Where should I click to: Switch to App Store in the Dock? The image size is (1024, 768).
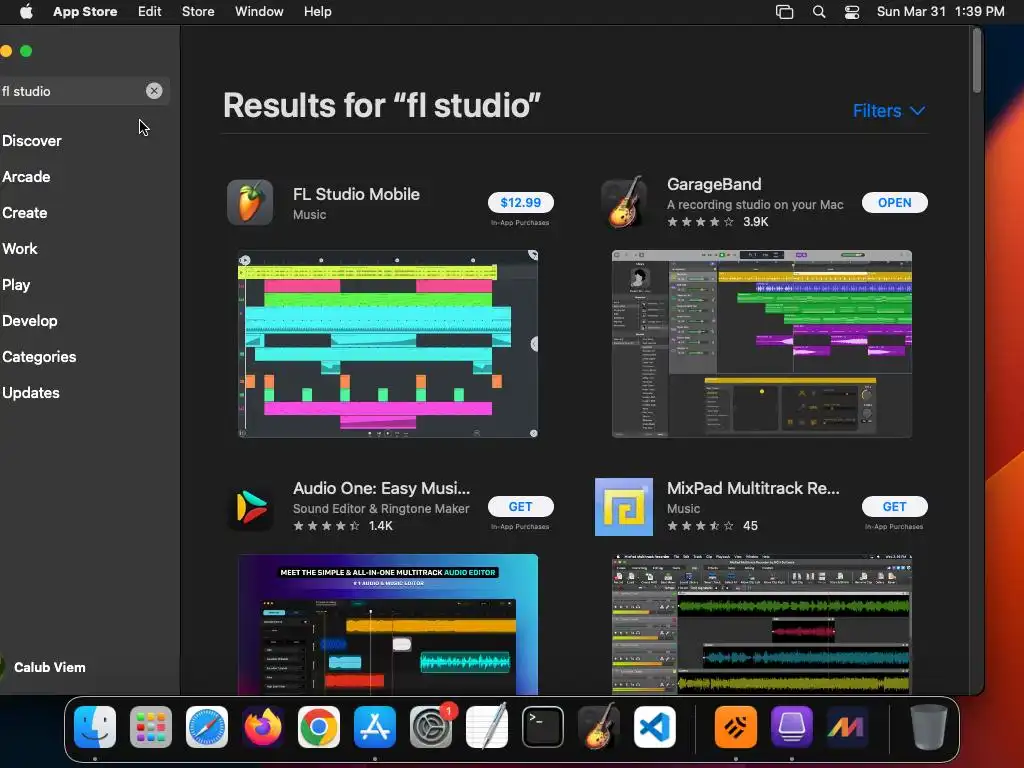point(375,727)
